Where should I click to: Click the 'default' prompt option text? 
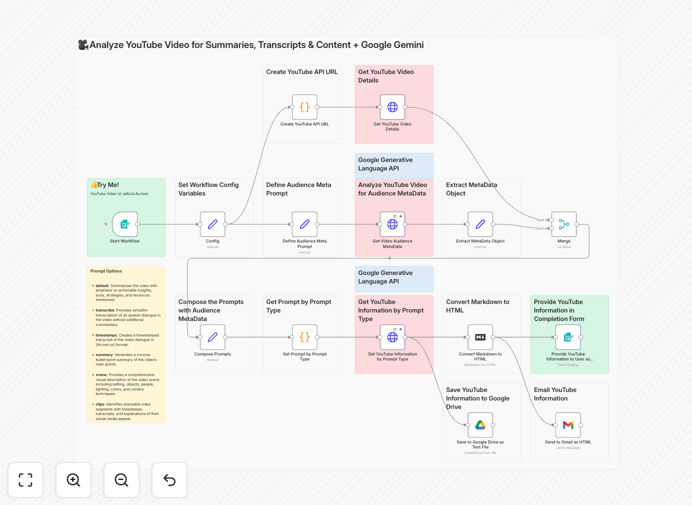point(126,293)
